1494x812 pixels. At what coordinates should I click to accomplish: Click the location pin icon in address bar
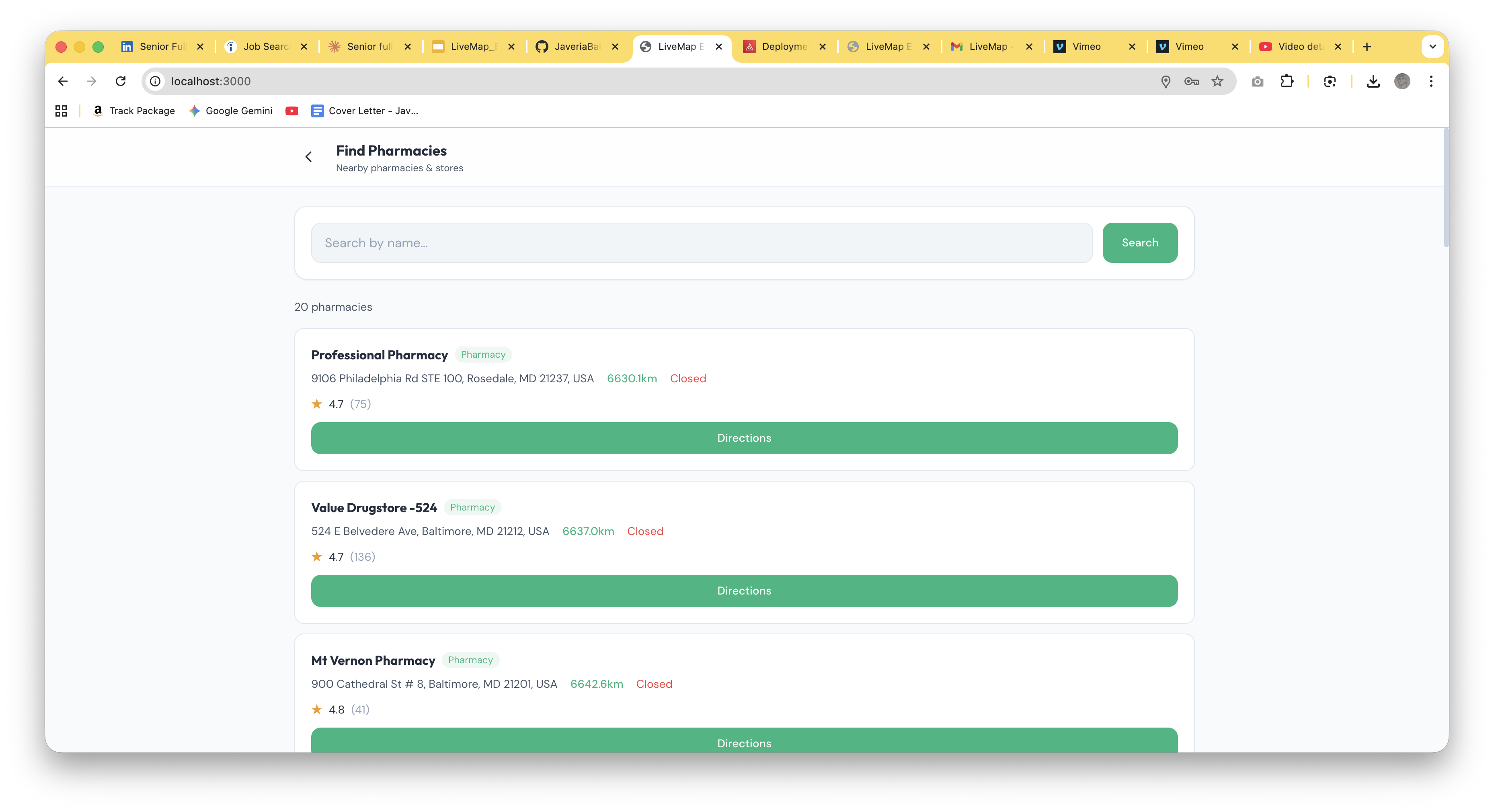(x=1166, y=81)
